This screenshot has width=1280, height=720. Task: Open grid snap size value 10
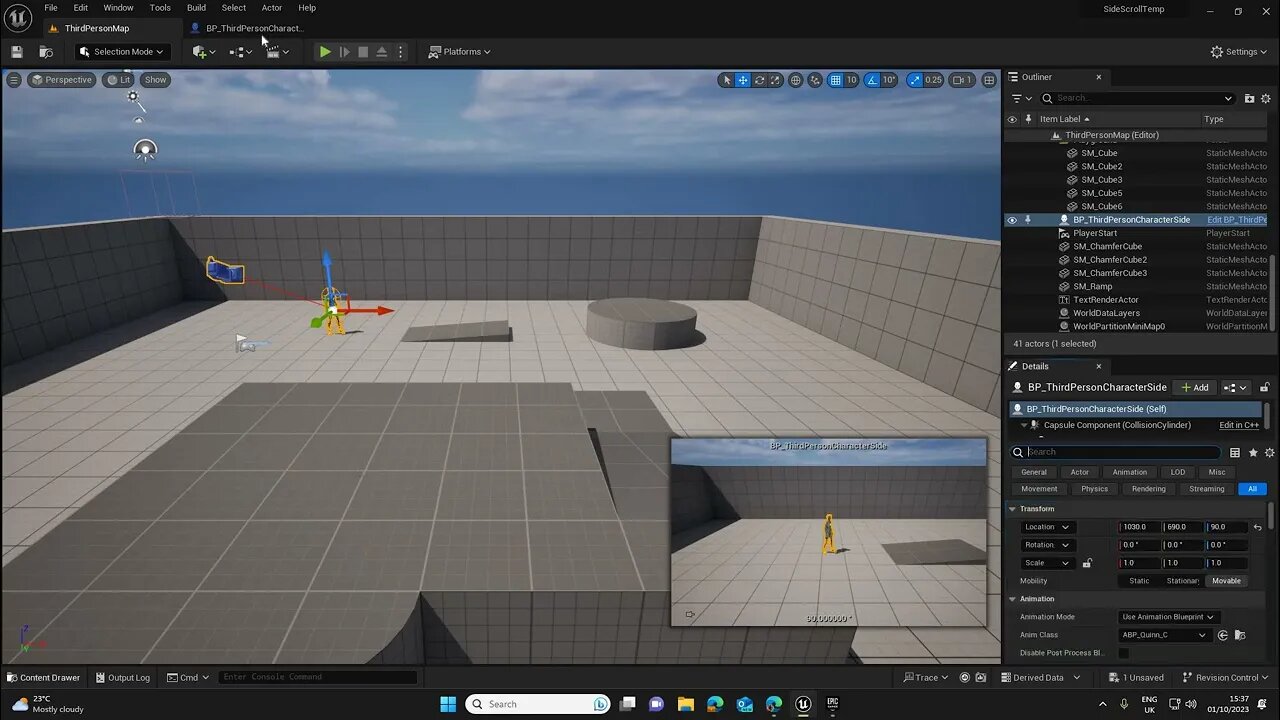click(852, 80)
